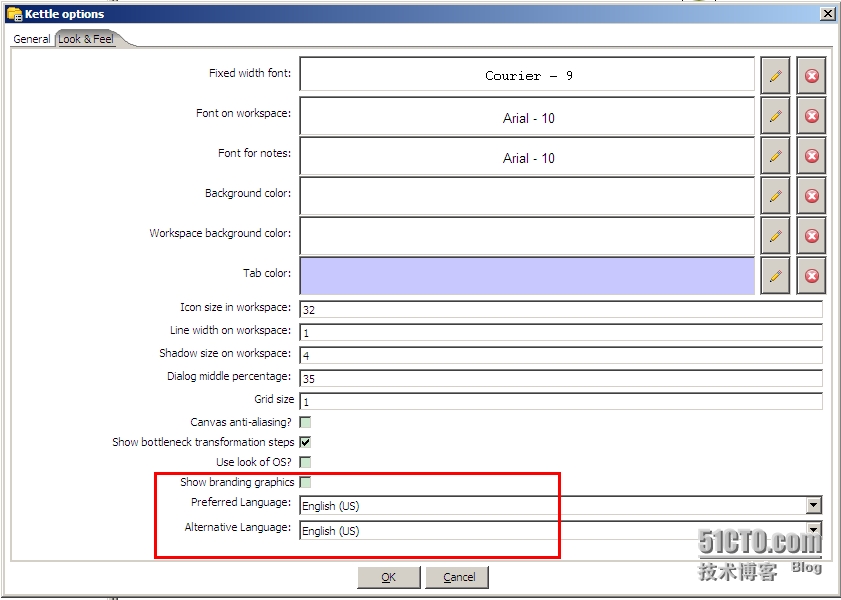The image size is (841, 600).
Task: Confirm options with OK button
Action: tap(389, 577)
